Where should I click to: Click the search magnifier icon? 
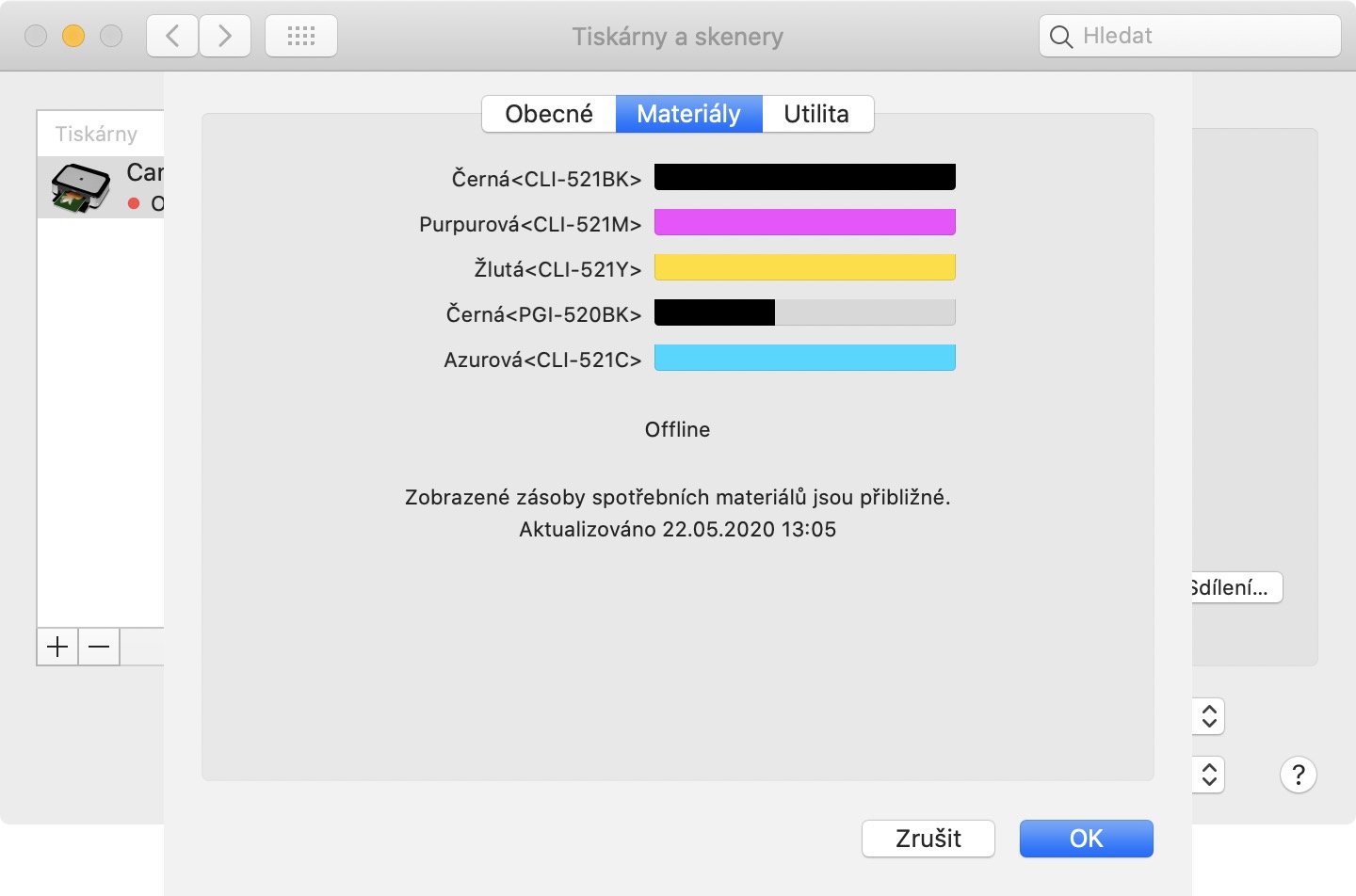(1061, 37)
